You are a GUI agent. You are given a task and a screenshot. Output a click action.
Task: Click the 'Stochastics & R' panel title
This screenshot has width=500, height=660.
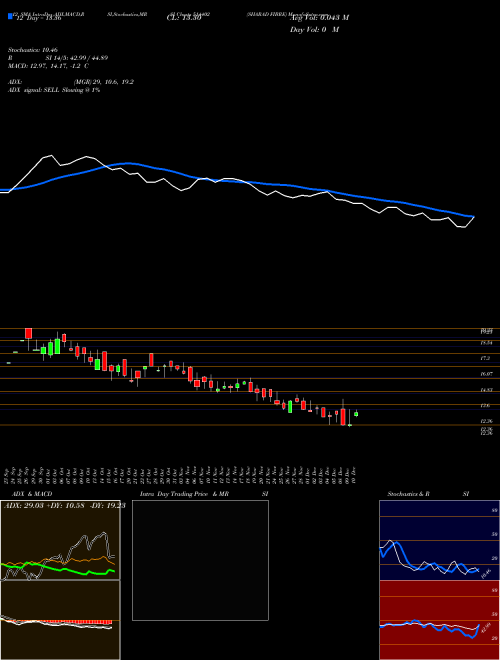(x=409, y=494)
